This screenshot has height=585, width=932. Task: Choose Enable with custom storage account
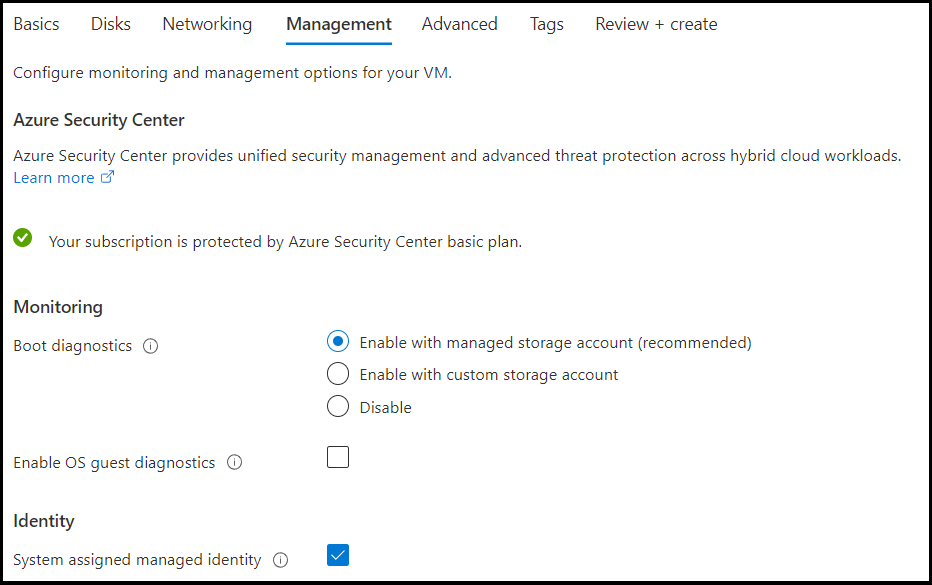338,374
